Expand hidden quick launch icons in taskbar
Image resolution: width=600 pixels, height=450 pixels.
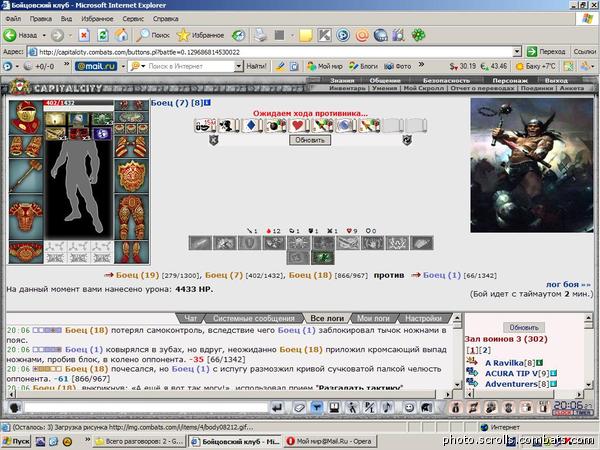tap(87, 440)
